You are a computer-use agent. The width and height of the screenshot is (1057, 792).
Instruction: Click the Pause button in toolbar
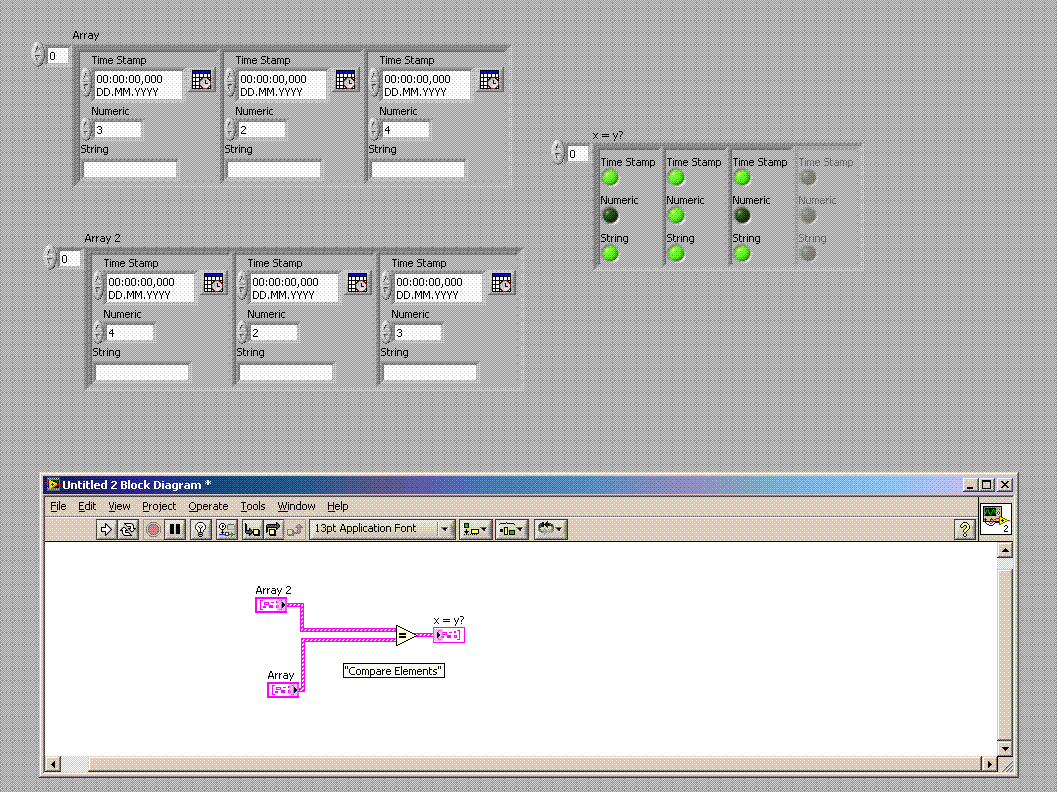[x=175, y=529]
